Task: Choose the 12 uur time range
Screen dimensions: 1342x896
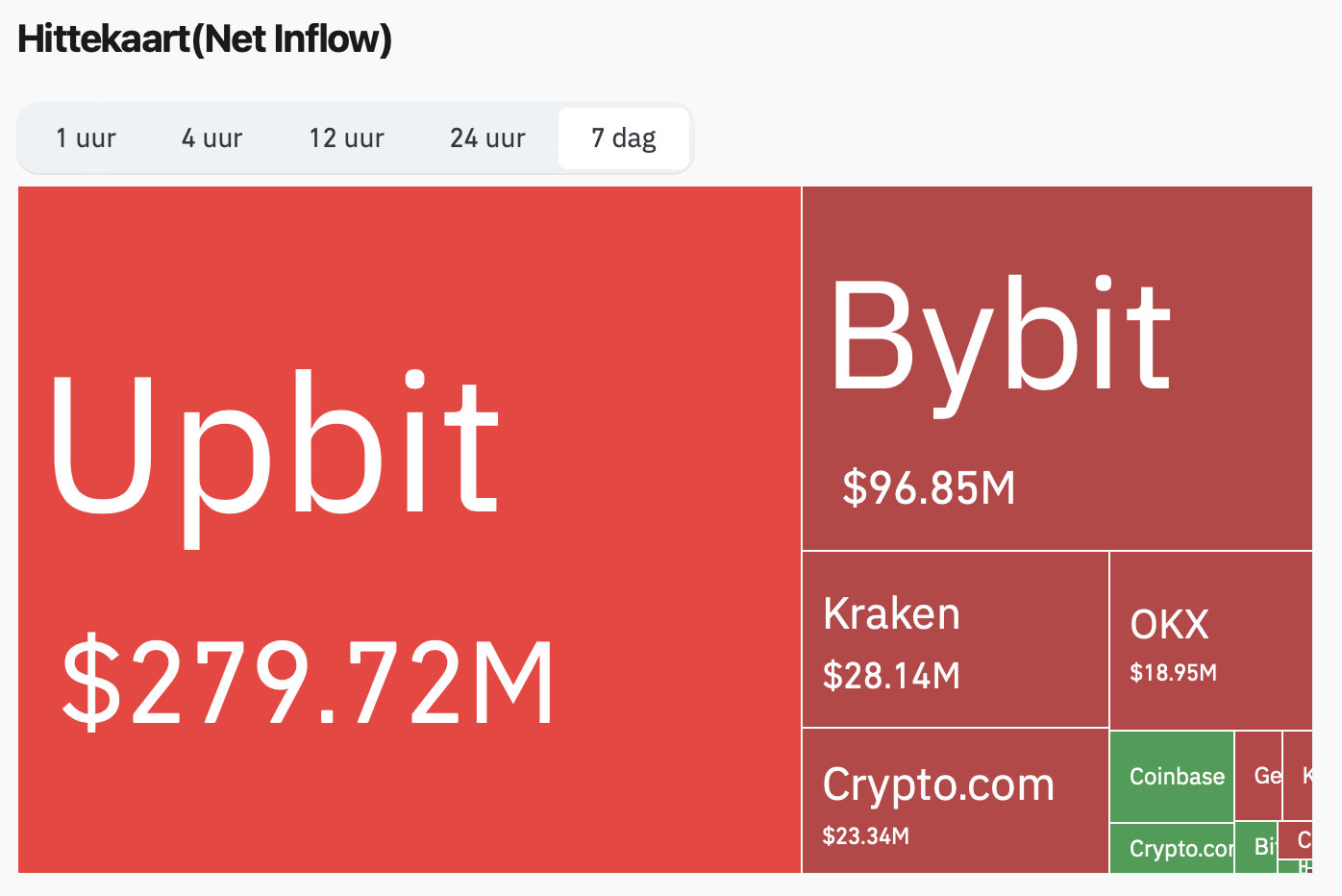Action: click(x=346, y=138)
